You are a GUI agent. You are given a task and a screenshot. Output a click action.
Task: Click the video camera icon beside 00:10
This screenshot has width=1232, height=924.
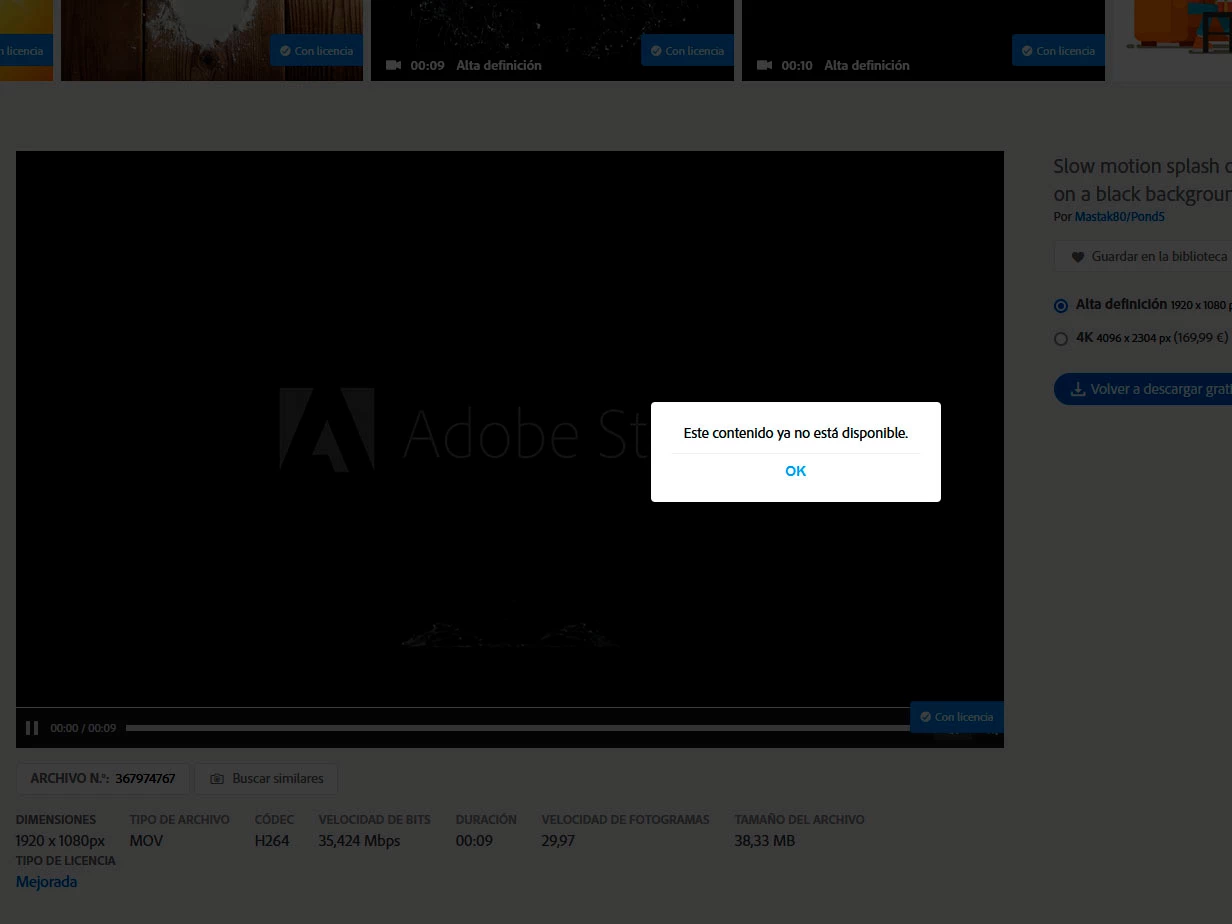tap(764, 65)
